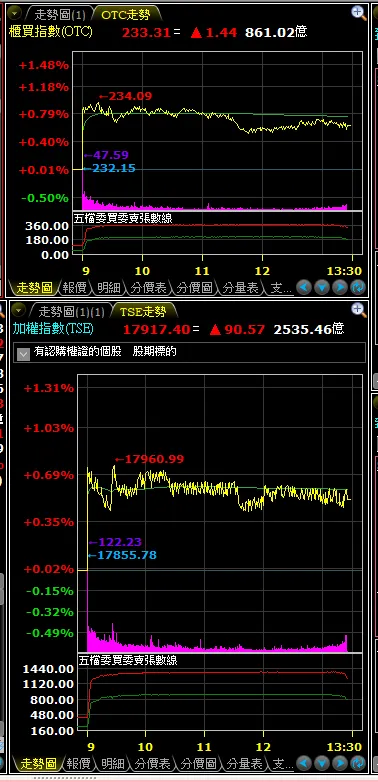Open 分價圖 bottom tab in TSE panel
The height and width of the screenshot is (782, 378).
click(199, 764)
